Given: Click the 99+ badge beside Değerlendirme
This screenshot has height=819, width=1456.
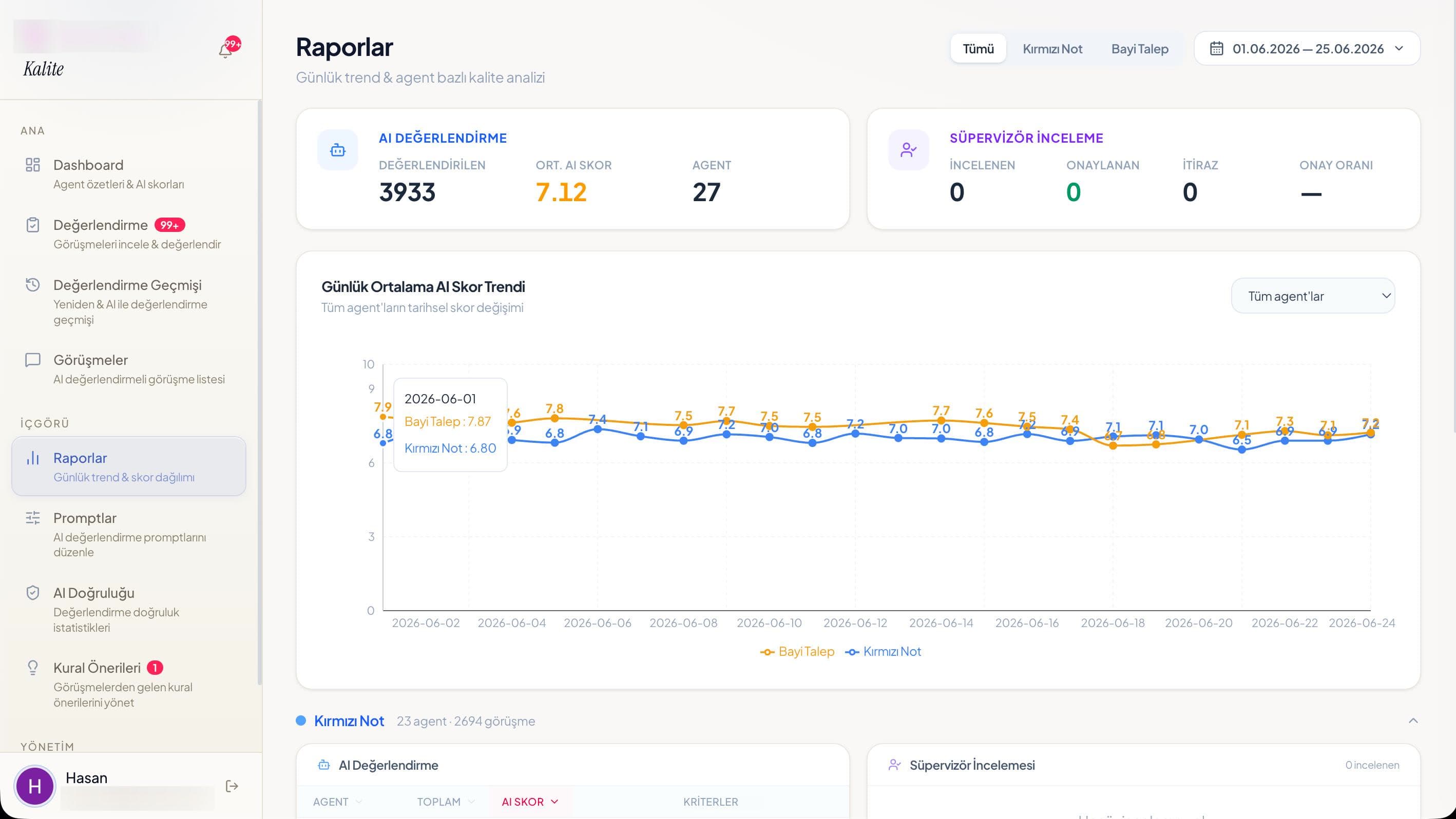Looking at the screenshot, I should pyautogui.click(x=169, y=225).
